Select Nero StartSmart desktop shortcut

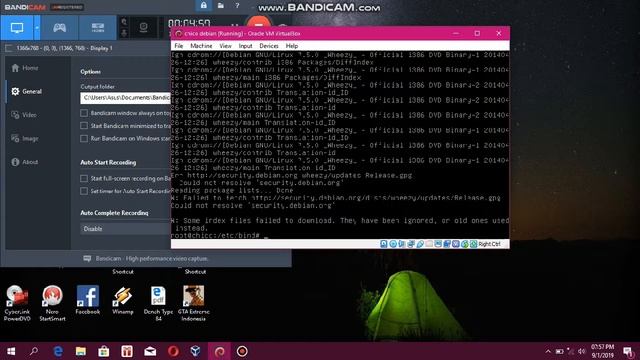pos(52,303)
